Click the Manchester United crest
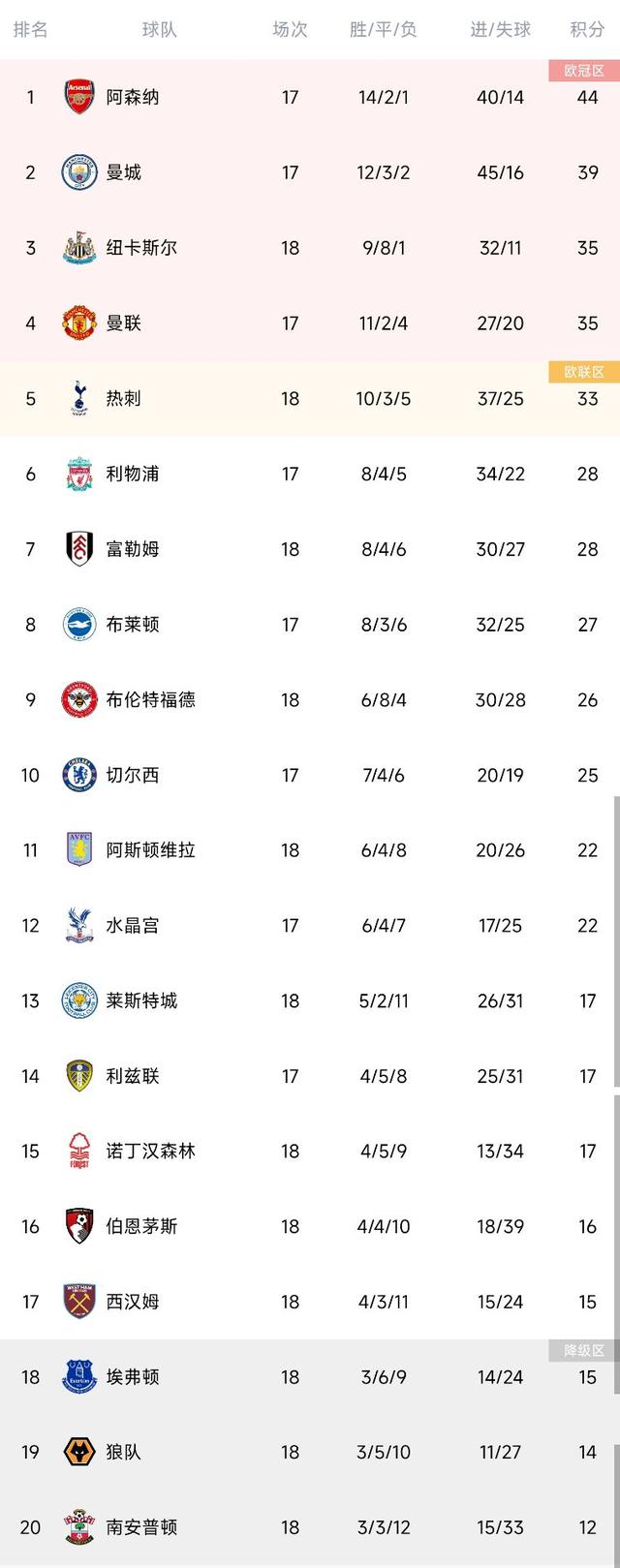Image resolution: width=620 pixels, height=1568 pixels. [78, 323]
